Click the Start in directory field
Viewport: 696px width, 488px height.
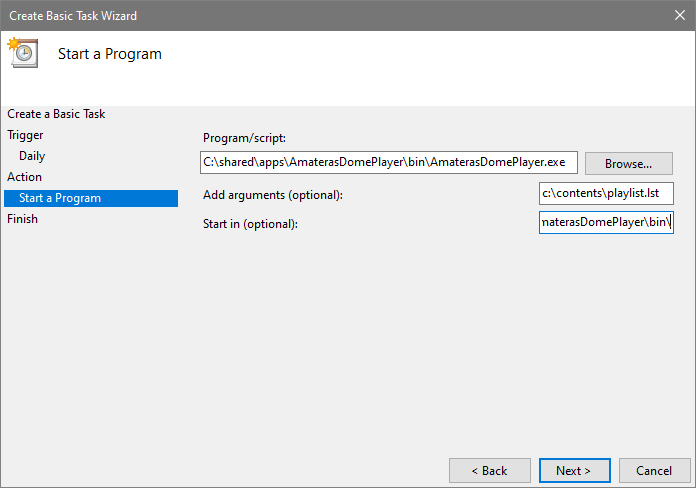pos(606,222)
